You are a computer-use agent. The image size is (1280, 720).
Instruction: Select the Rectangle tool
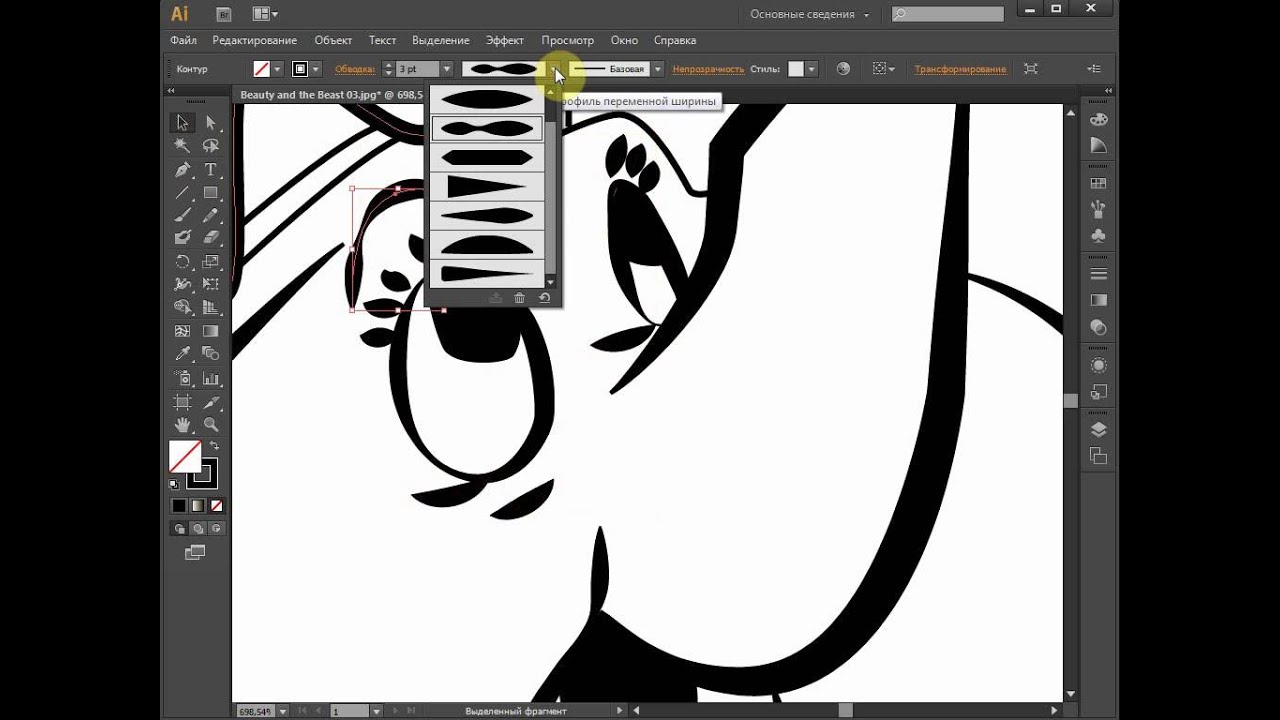[x=211, y=192]
